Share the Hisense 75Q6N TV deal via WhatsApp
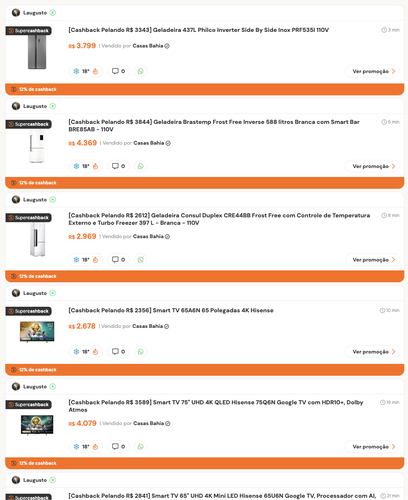The height and width of the screenshot is (500, 408). point(140,446)
